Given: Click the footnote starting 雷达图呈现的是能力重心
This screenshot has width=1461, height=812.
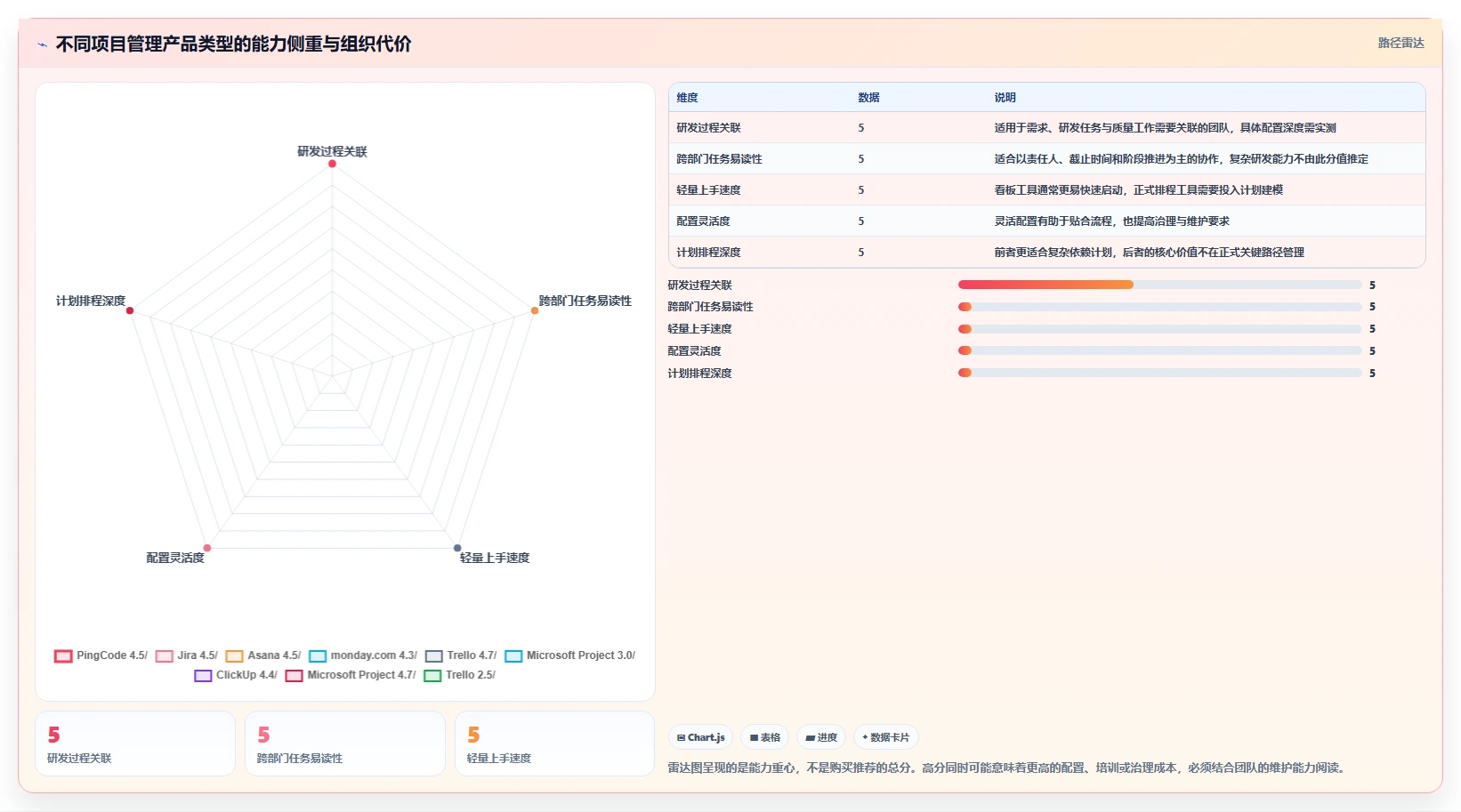Looking at the screenshot, I should pos(1009,768).
